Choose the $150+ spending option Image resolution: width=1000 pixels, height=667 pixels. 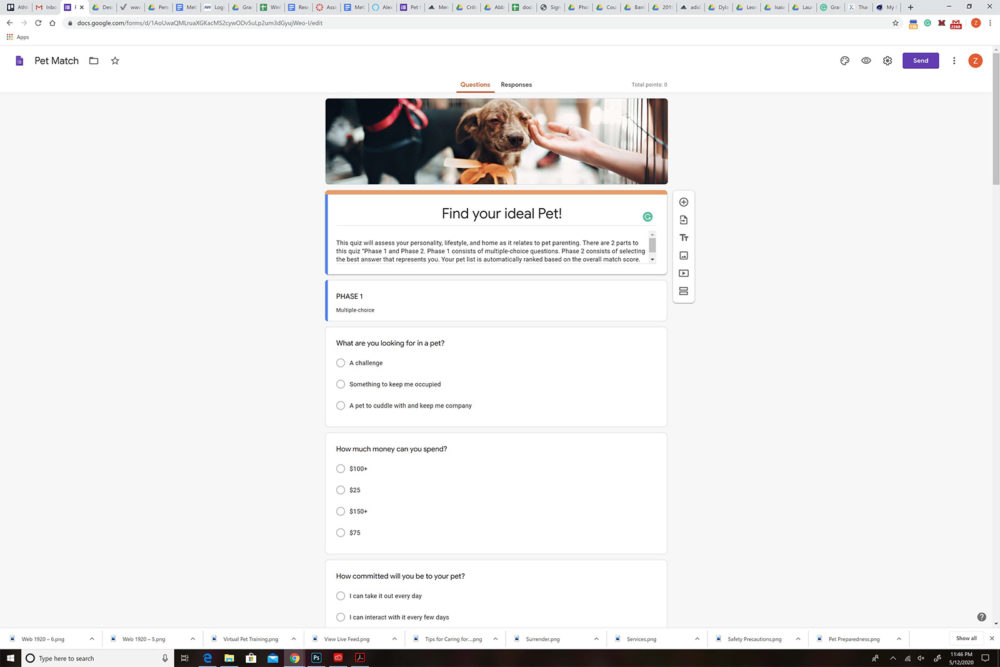(341, 511)
